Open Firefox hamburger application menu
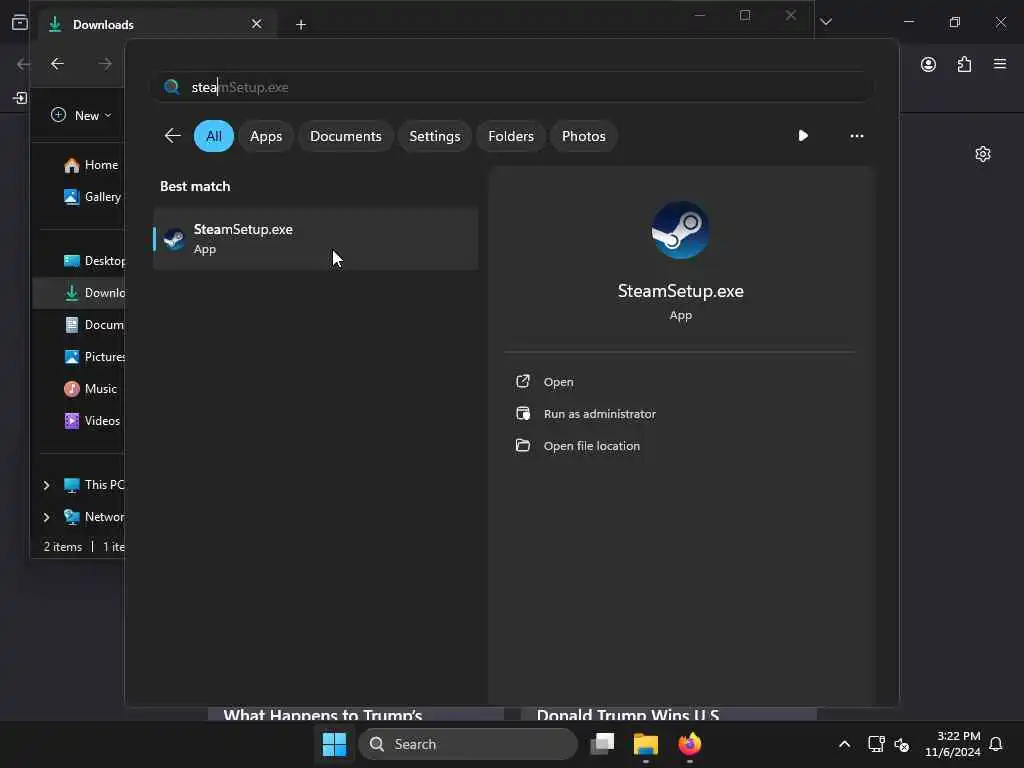Viewport: 1024px width, 768px height. 1000,64
